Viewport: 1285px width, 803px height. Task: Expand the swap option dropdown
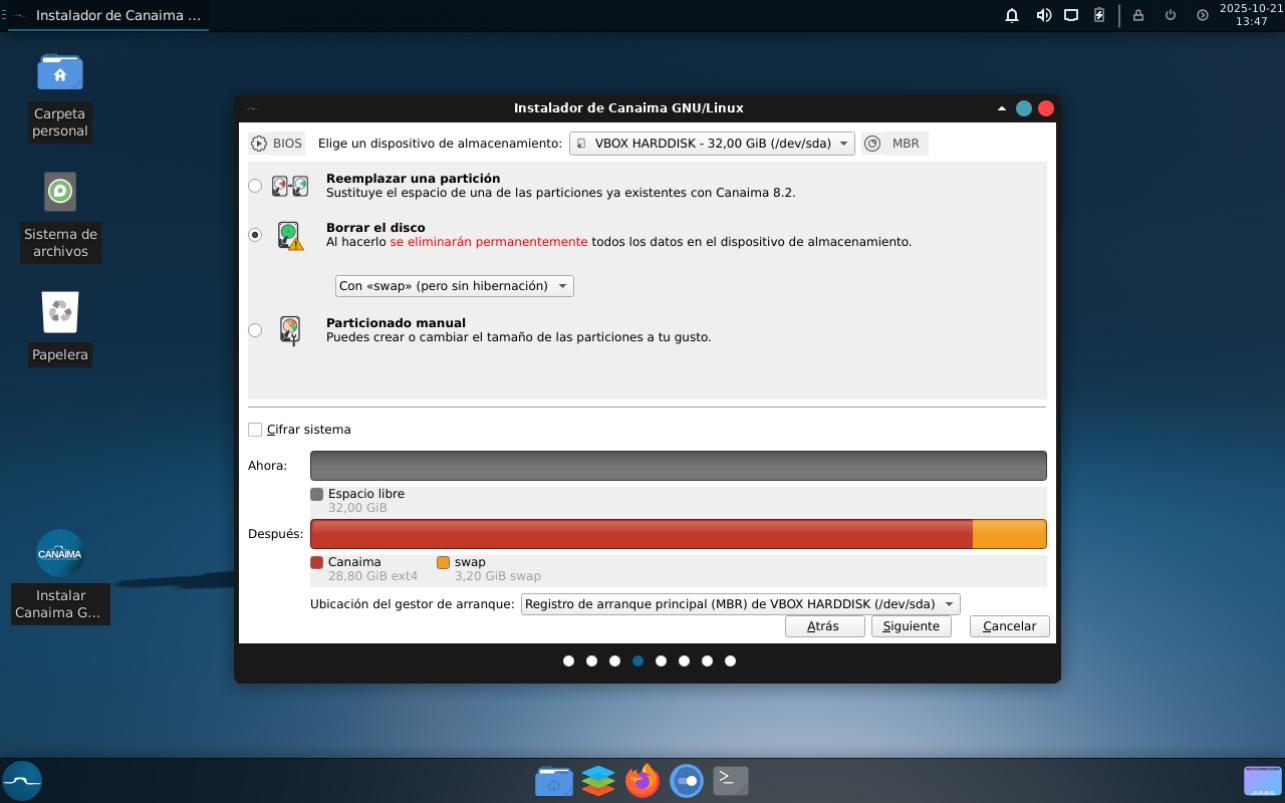pos(454,286)
